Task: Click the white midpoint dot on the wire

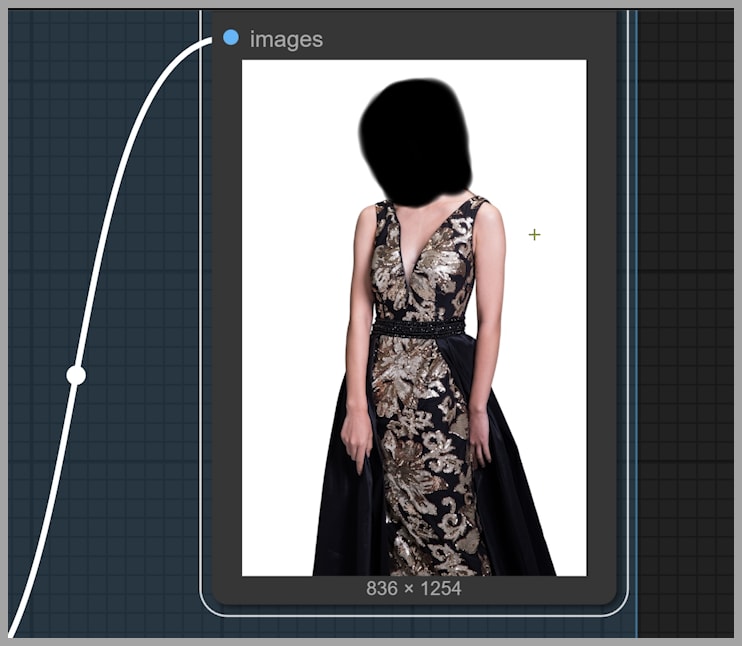Action: (76, 375)
